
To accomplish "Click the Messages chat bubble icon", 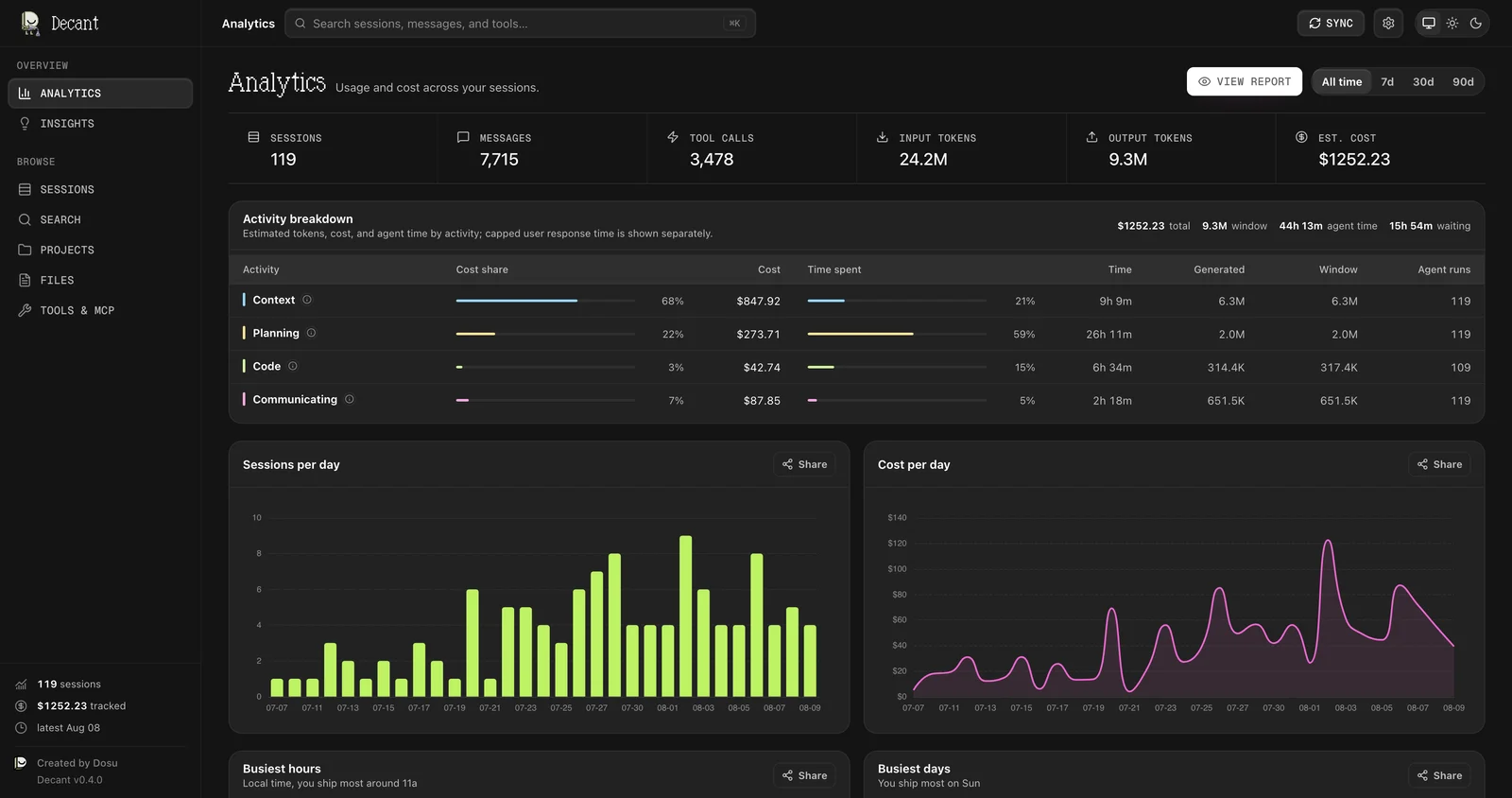I will (x=463, y=137).
